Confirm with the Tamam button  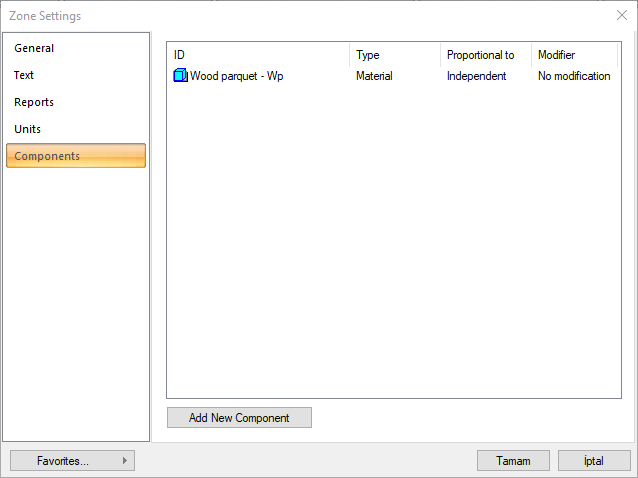pyautogui.click(x=513, y=461)
